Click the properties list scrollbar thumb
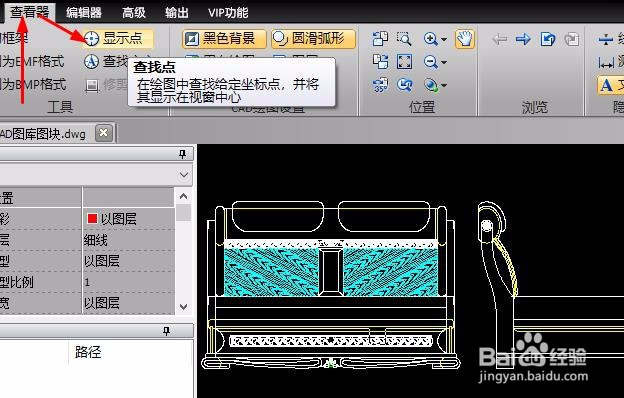The image size is (624, 398). (183, 212)
